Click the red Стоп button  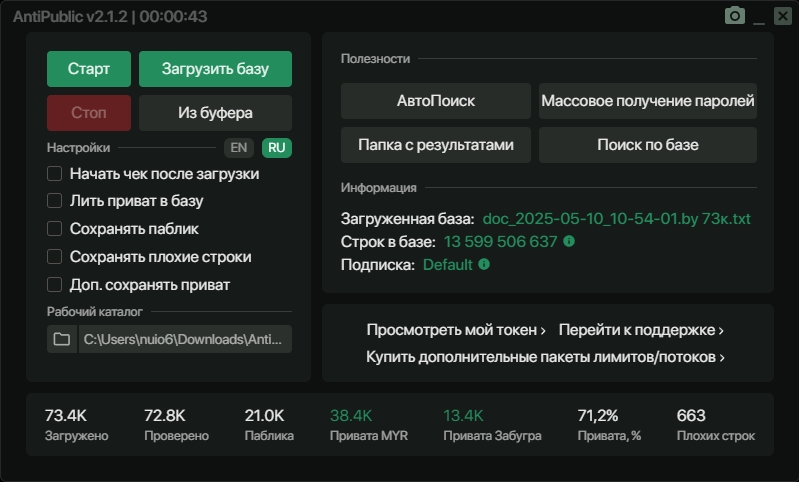click(x=89, y=113)
